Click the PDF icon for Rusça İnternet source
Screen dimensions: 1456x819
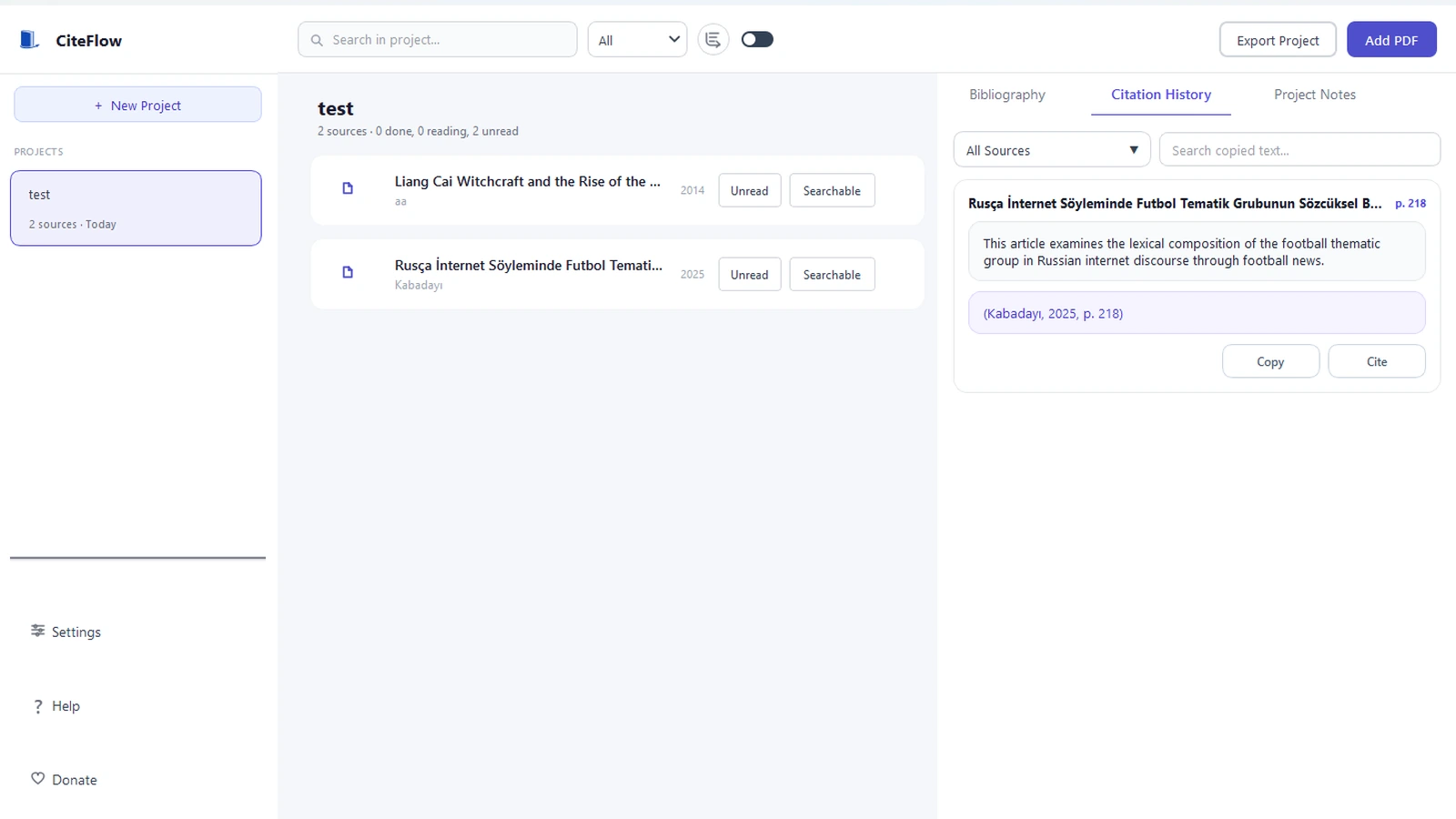(348, 272)
